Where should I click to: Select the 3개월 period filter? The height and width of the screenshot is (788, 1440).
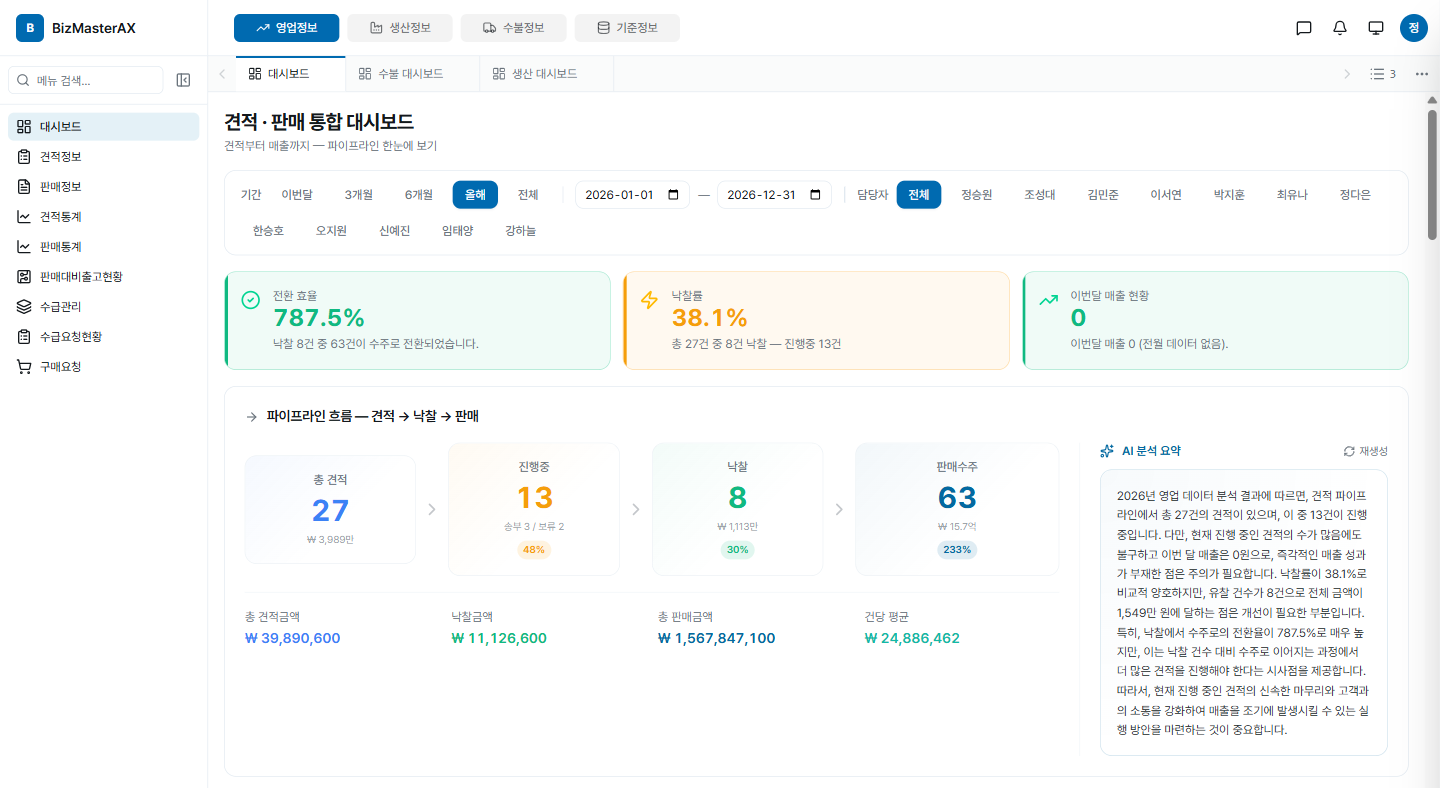(x=359, y=195)
